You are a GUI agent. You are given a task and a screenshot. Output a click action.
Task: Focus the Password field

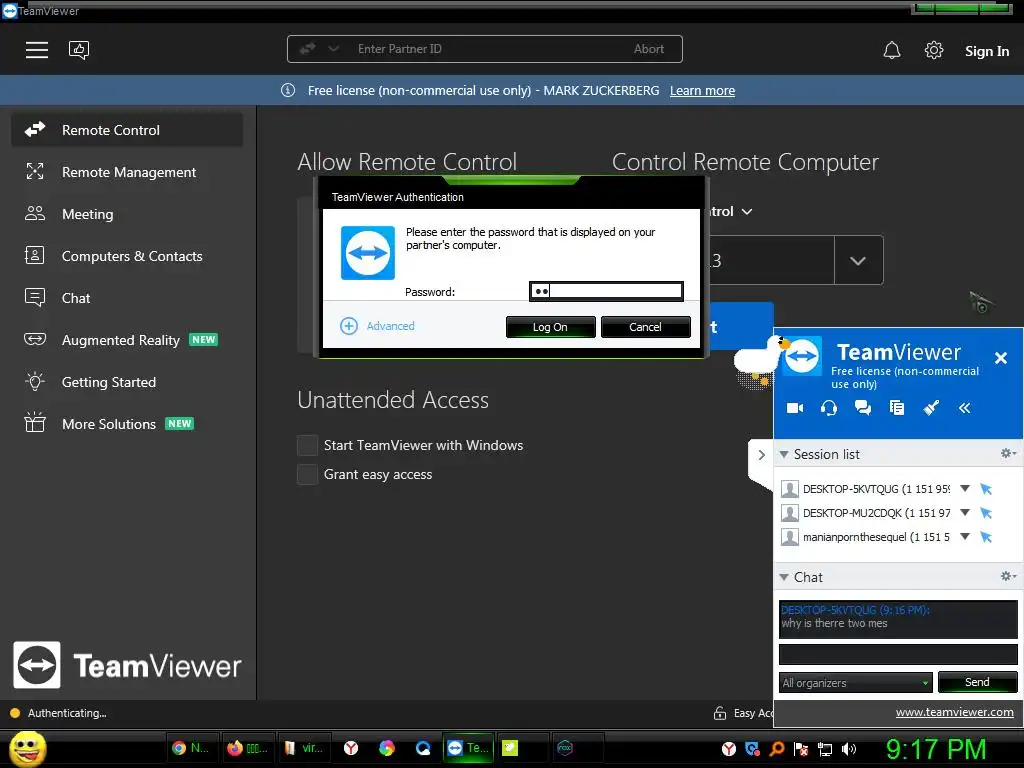coord(606,291)
